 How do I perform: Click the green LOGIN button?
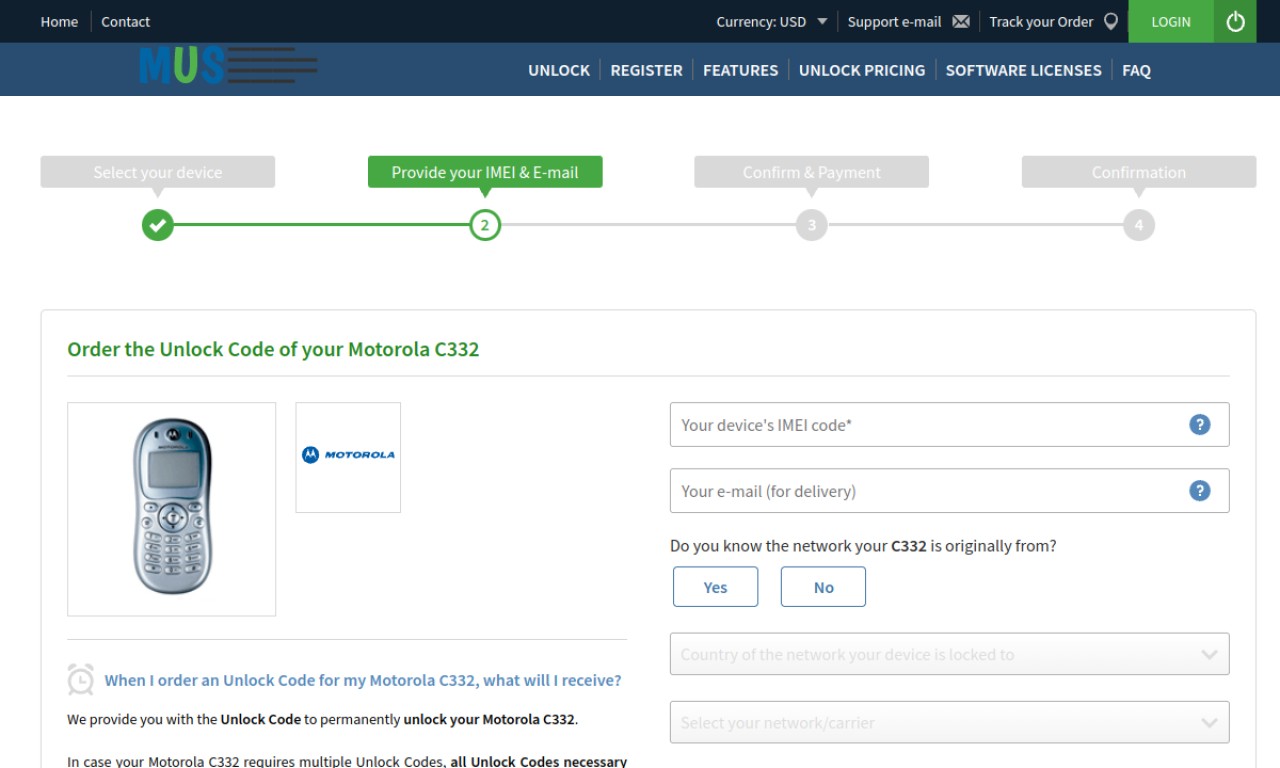click(1171, 21)
